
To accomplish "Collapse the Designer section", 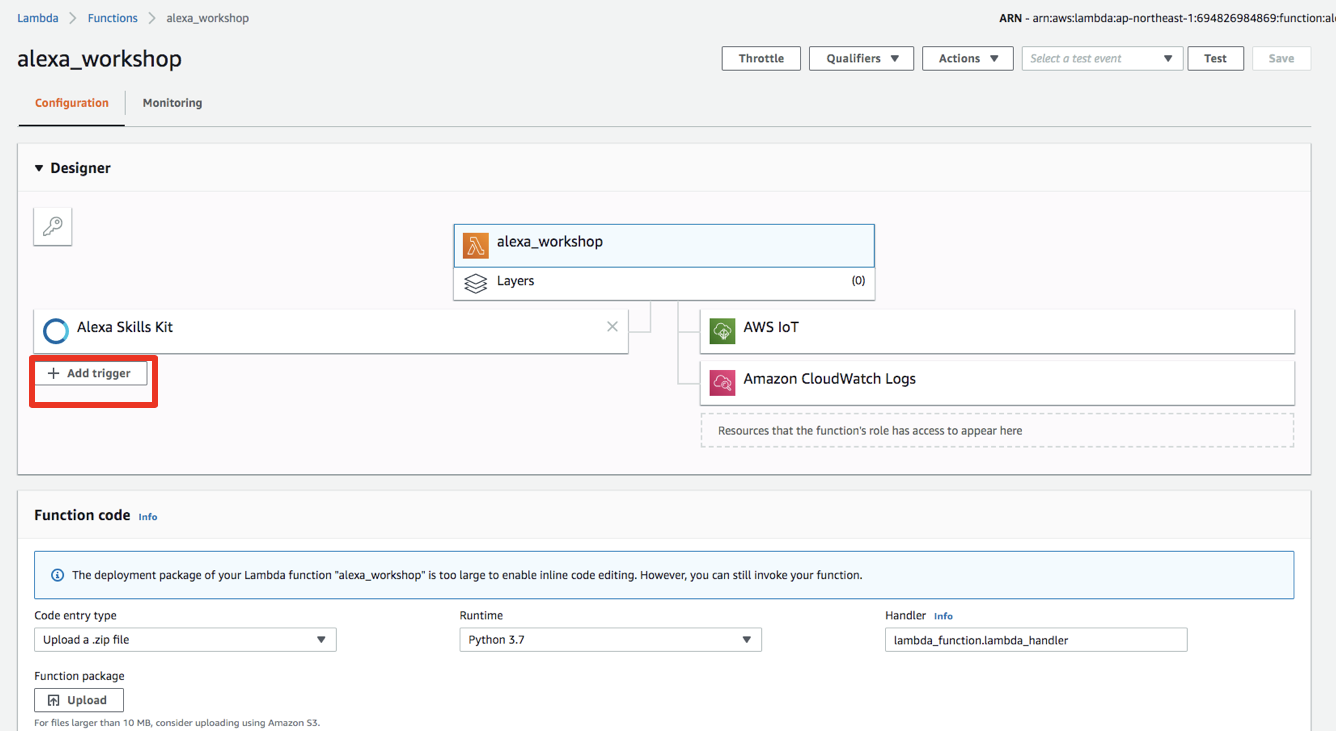I will (39, 168).
